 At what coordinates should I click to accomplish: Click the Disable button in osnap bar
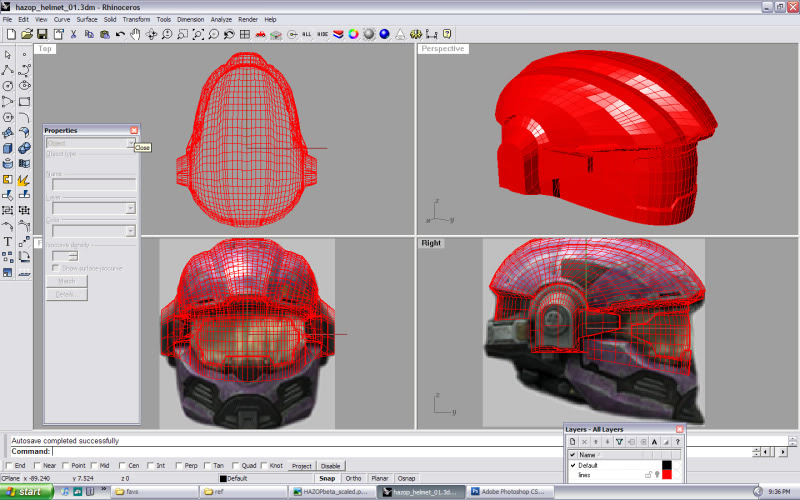pyautogui.click(x=331, y=466)
